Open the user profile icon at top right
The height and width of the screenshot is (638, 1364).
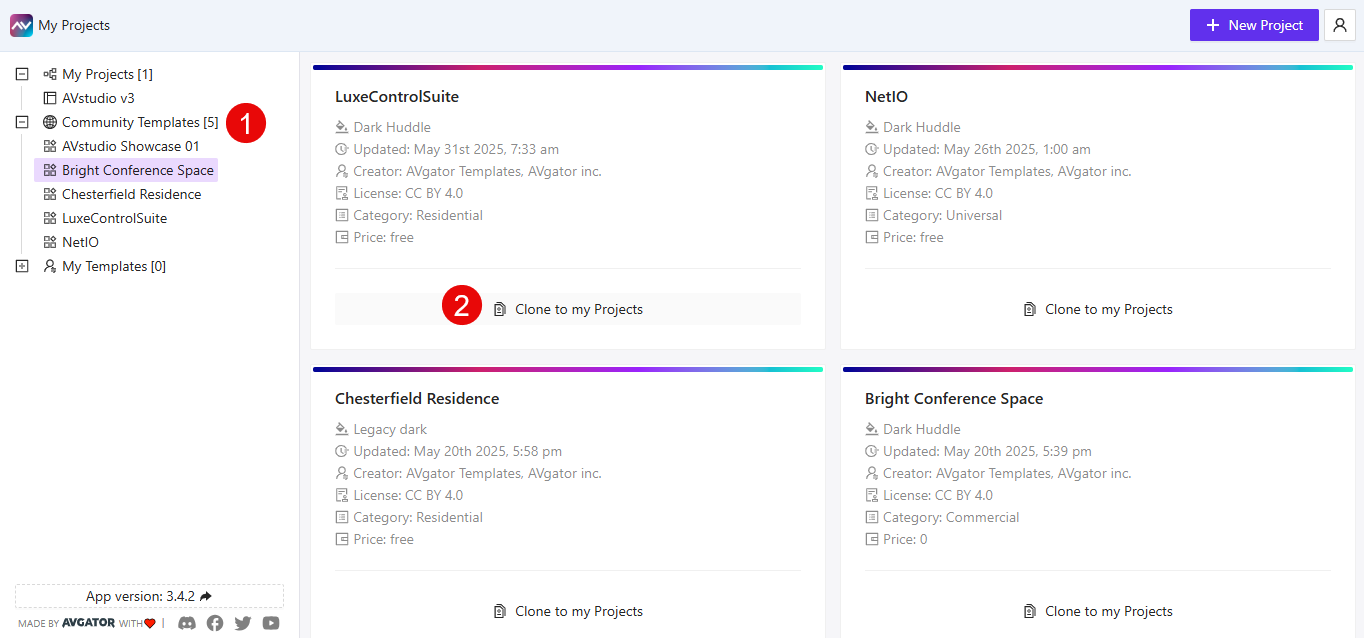click(1339, 25)
